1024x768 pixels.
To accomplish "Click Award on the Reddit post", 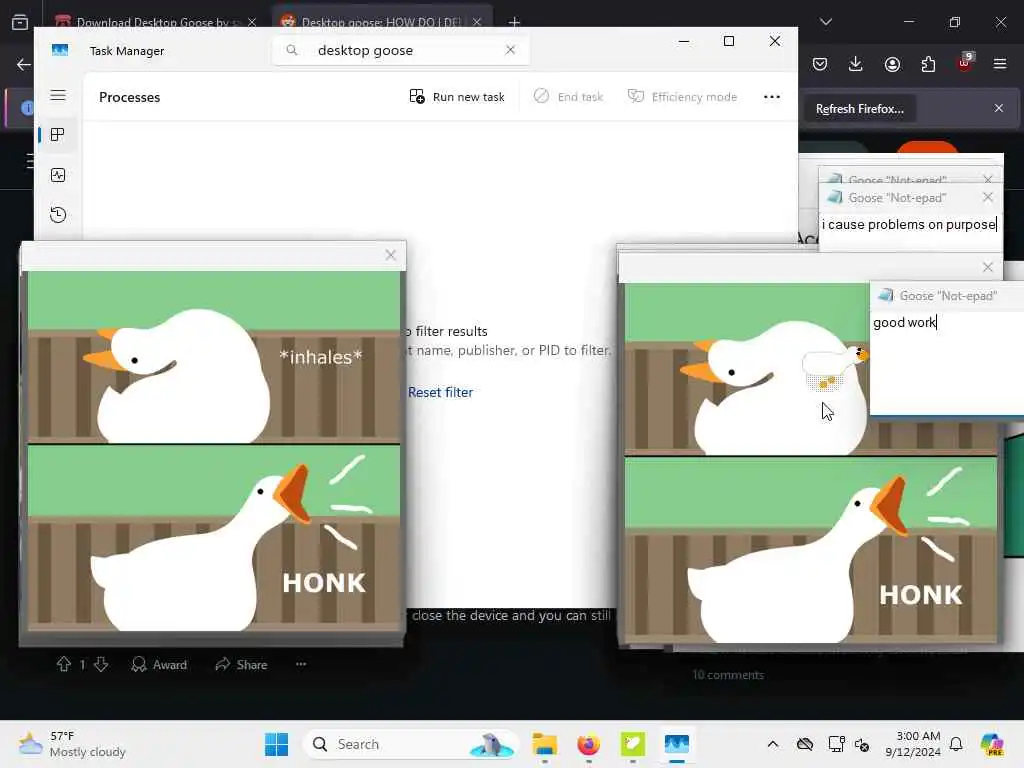I will [159, 665].
